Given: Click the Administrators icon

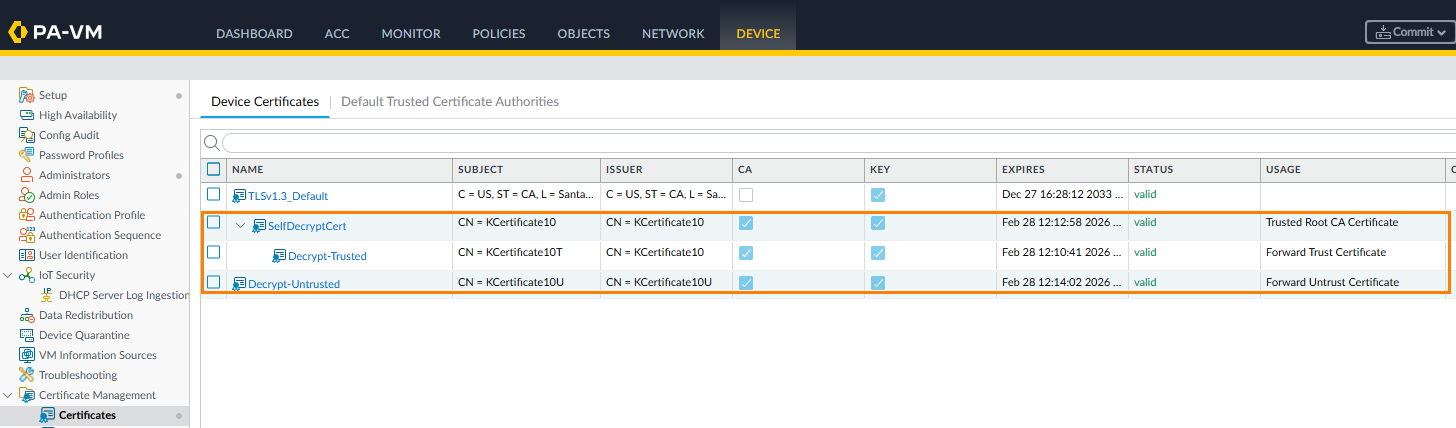Looking at the screenshot, I should (x=28, y=175).
